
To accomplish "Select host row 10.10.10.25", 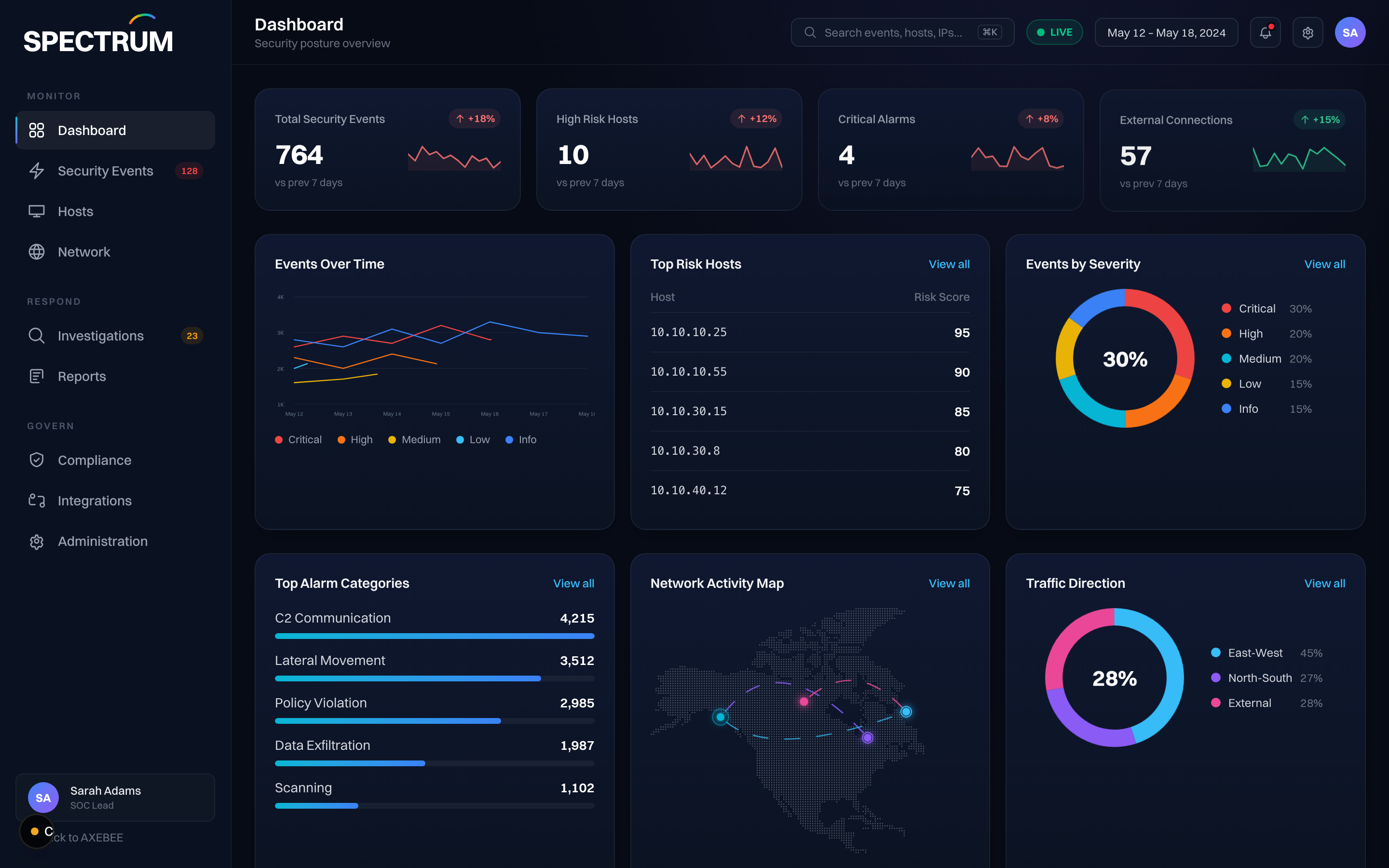I will click(810, 332).
